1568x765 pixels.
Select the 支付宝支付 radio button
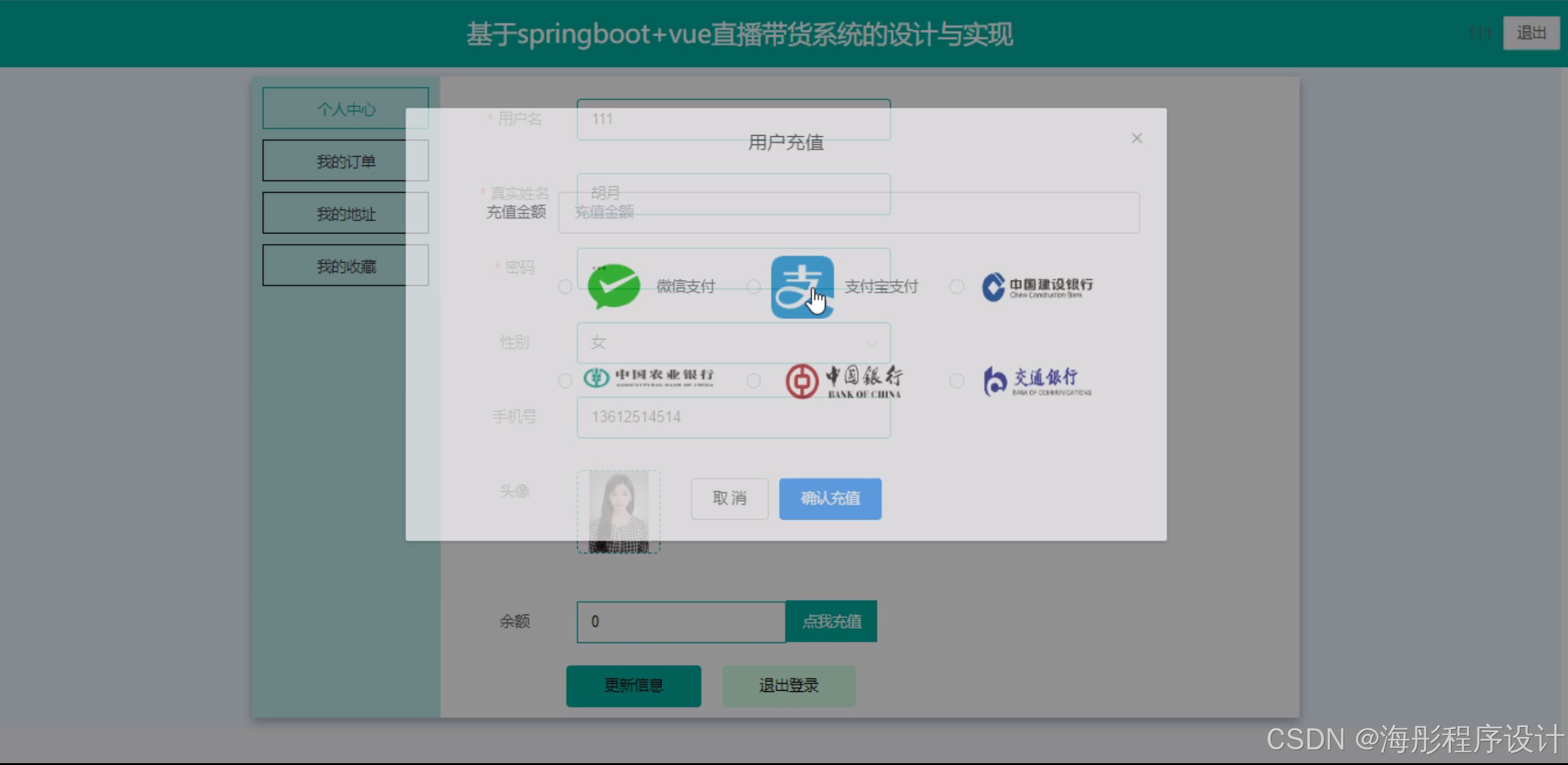(754, 287)
